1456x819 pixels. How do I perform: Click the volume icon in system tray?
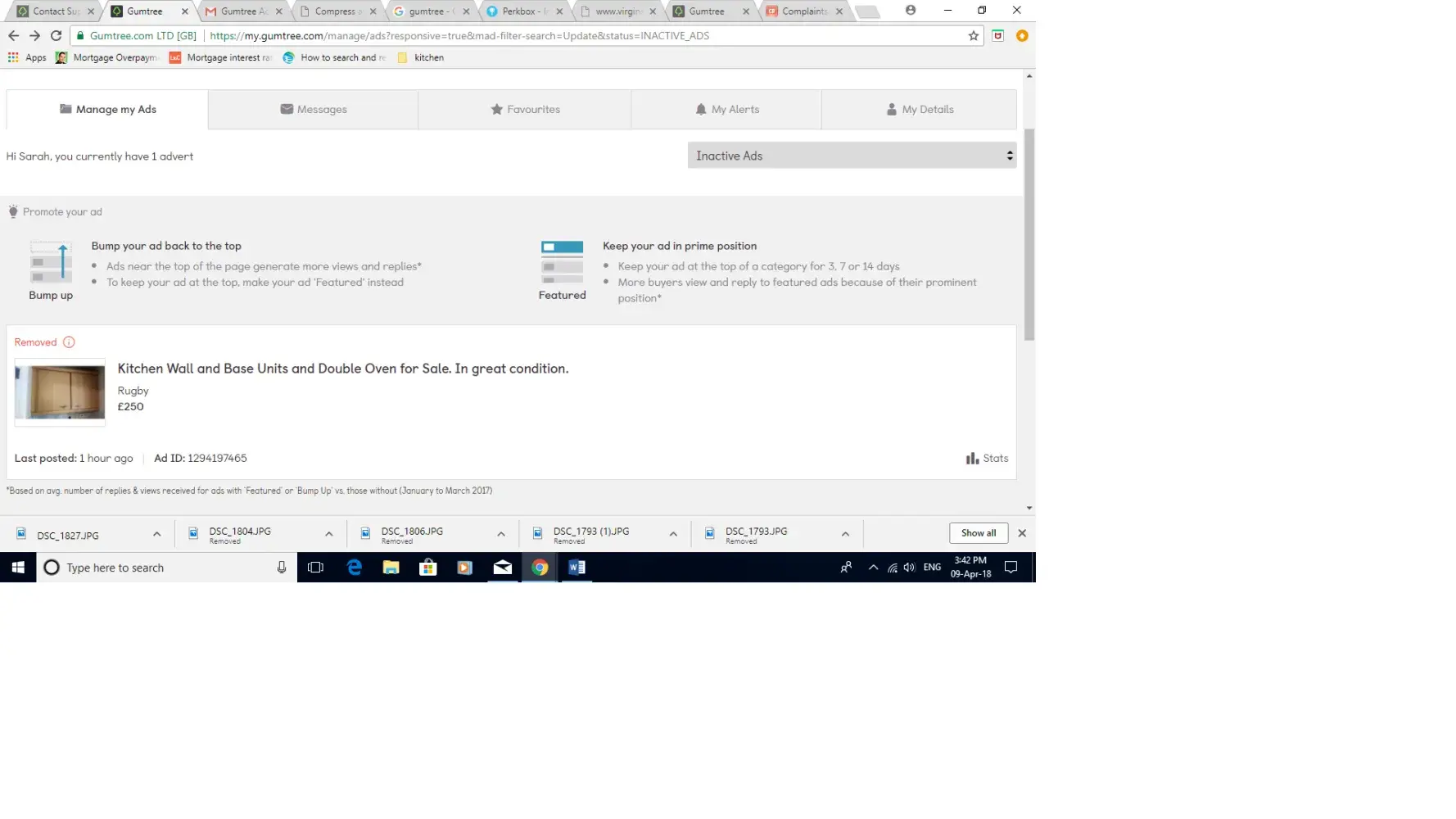[909, 568]
